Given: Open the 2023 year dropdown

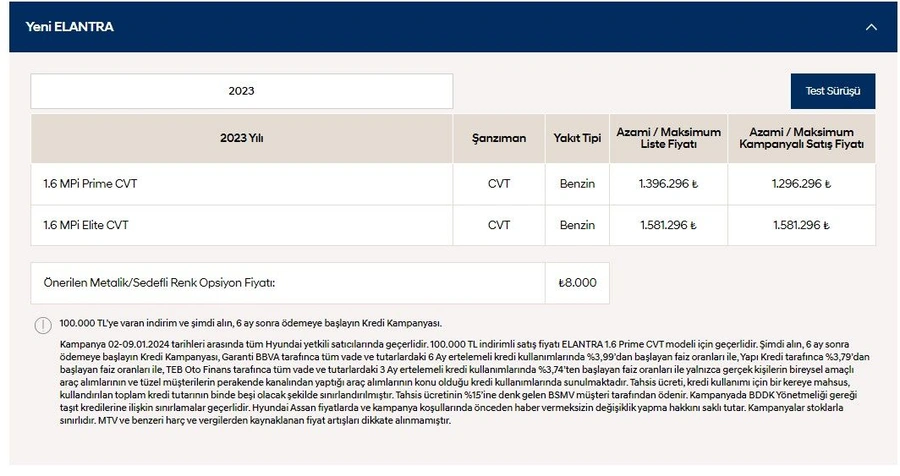Looking at the screenshot, I should click(x=242, y=91).
